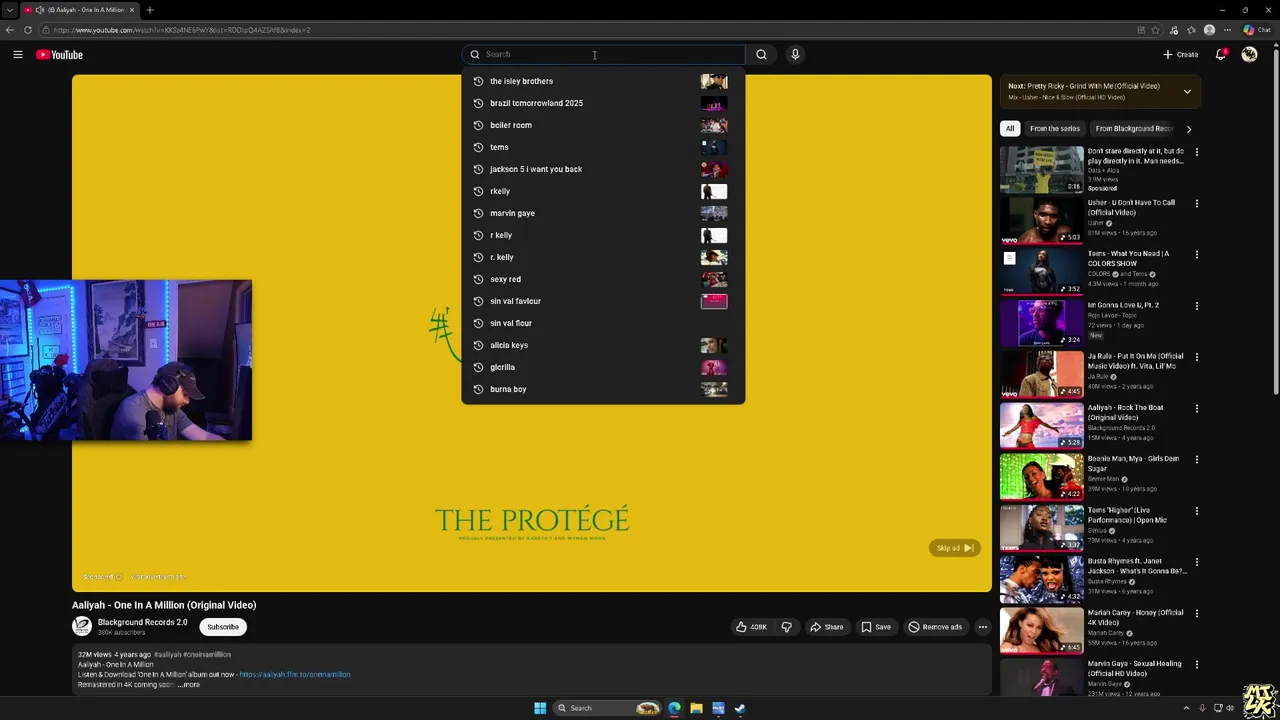Choose 'tems' search suggestion
Screen dimensions: 1280x720
coord(603,147)
